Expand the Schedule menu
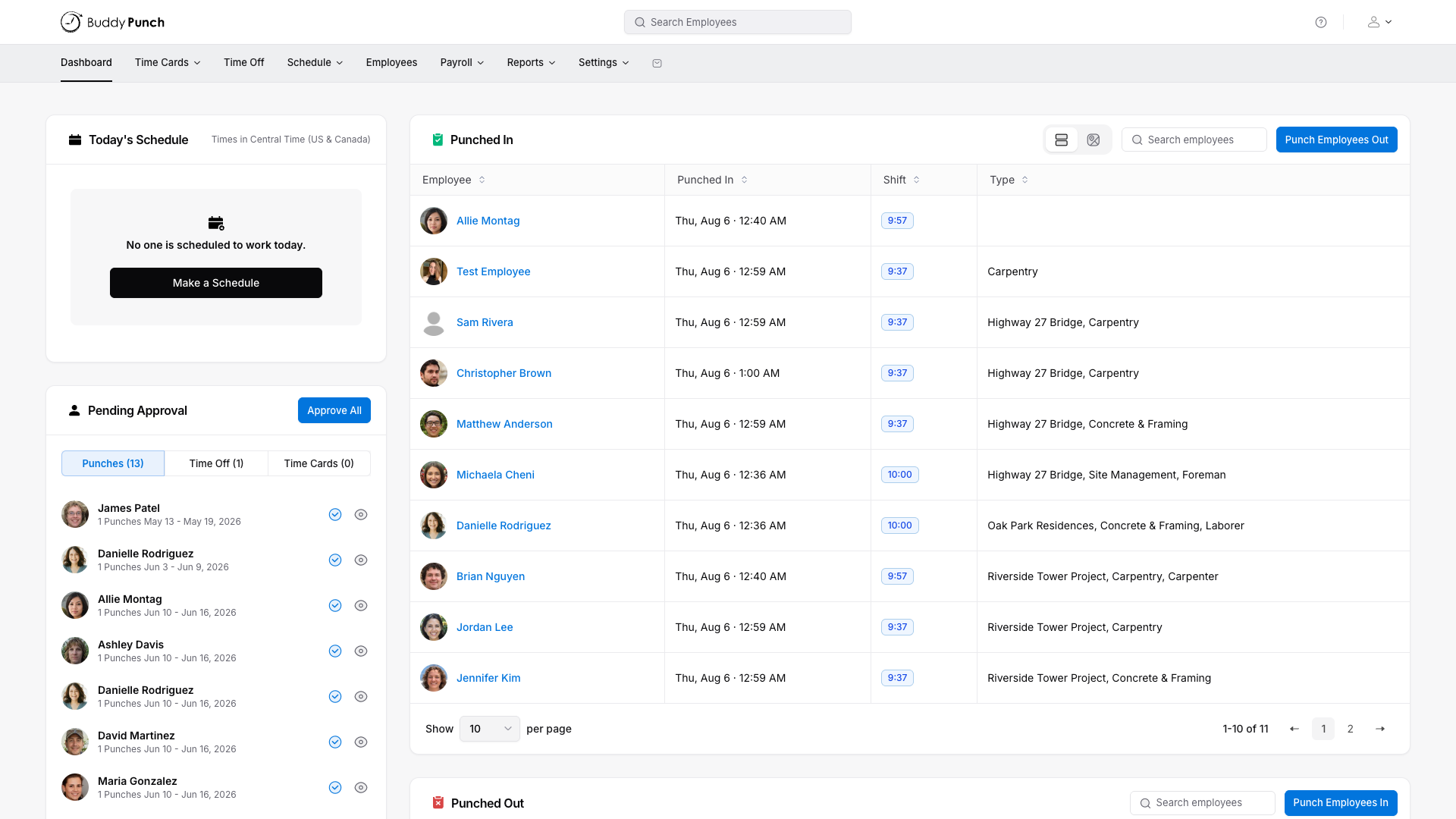 click(315, 63)
